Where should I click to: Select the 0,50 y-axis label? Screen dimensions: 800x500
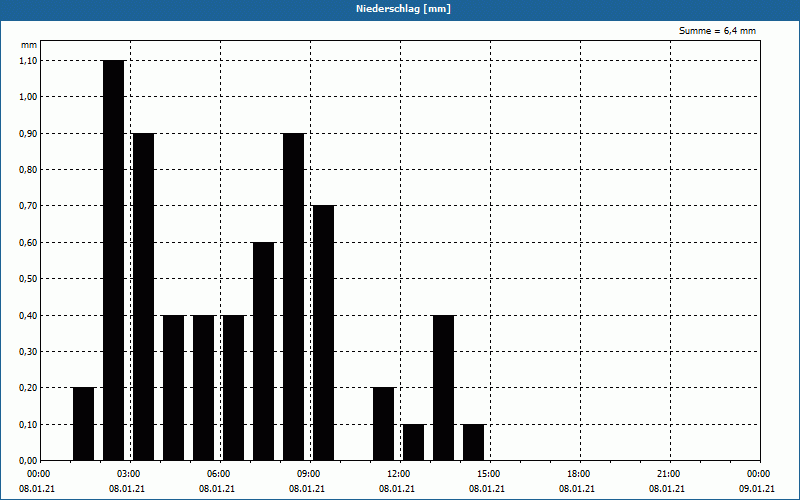(x=28, y=279)
